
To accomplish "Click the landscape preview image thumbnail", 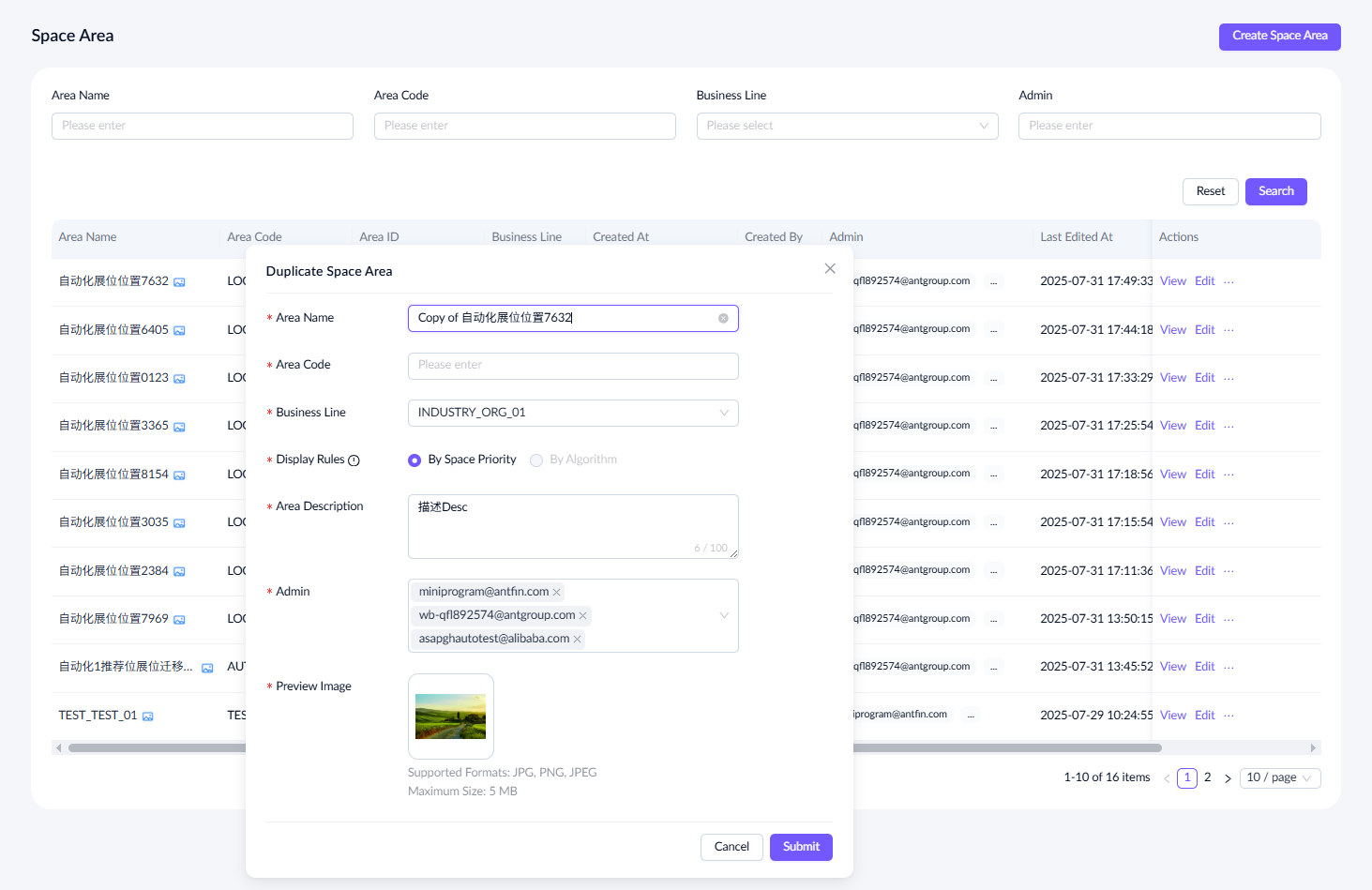I will click(451, 717).
